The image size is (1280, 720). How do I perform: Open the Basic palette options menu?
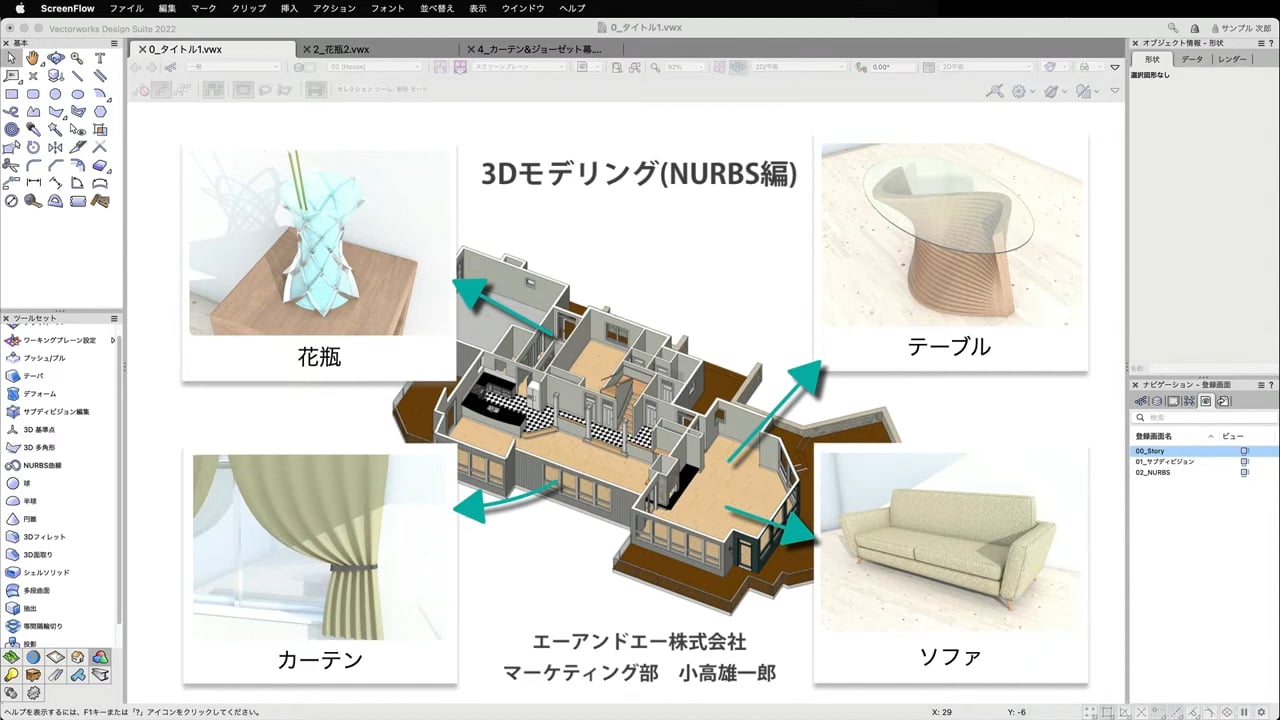click(114, 43)
